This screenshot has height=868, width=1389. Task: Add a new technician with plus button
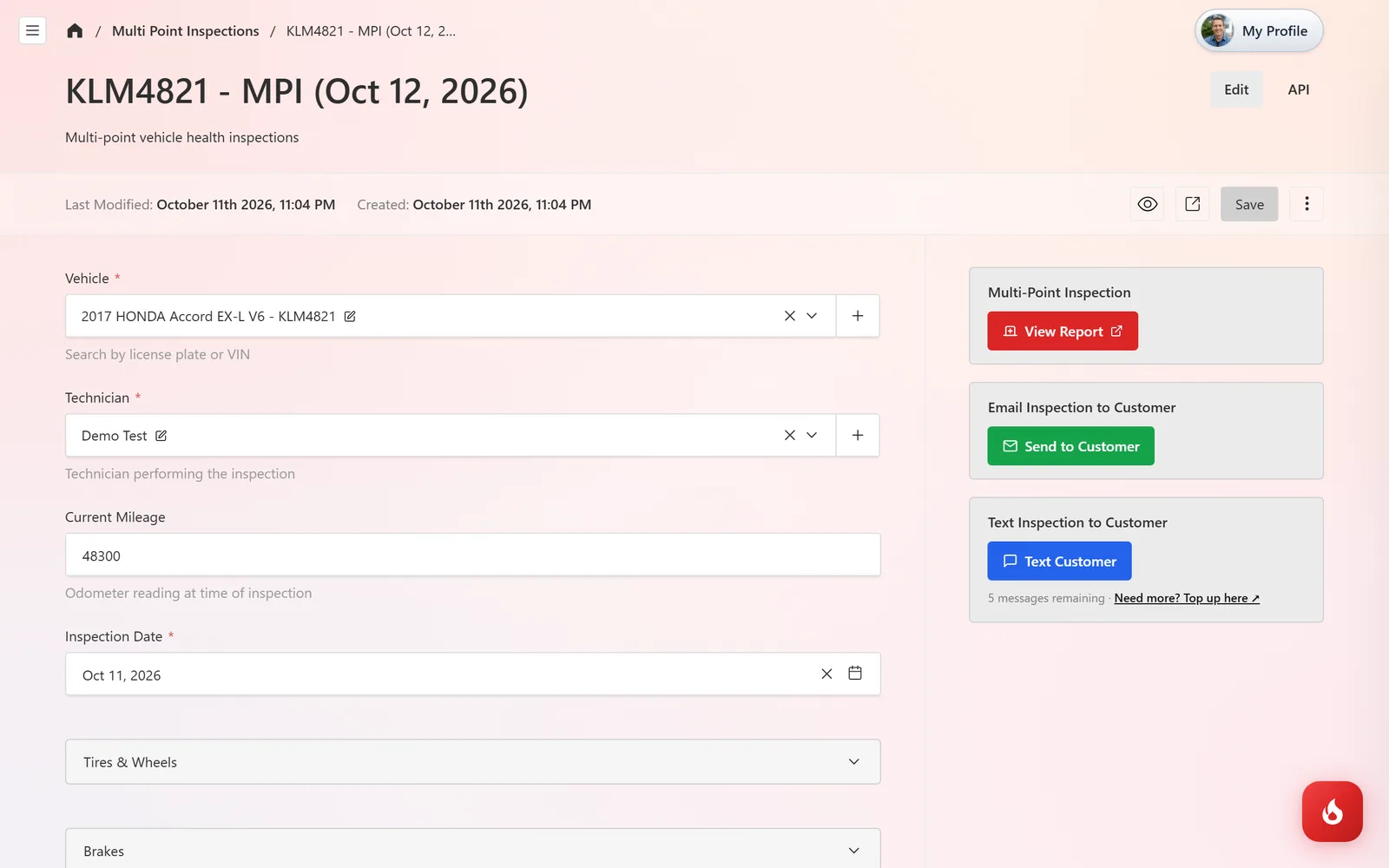(858, 436)
